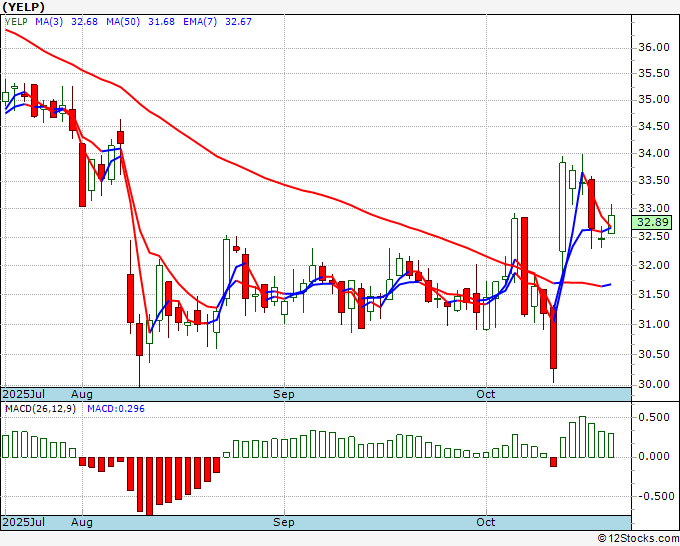680x546 pixels.
Task: Click the 30.00 price axis label
Action: click(x=654, y=384)
